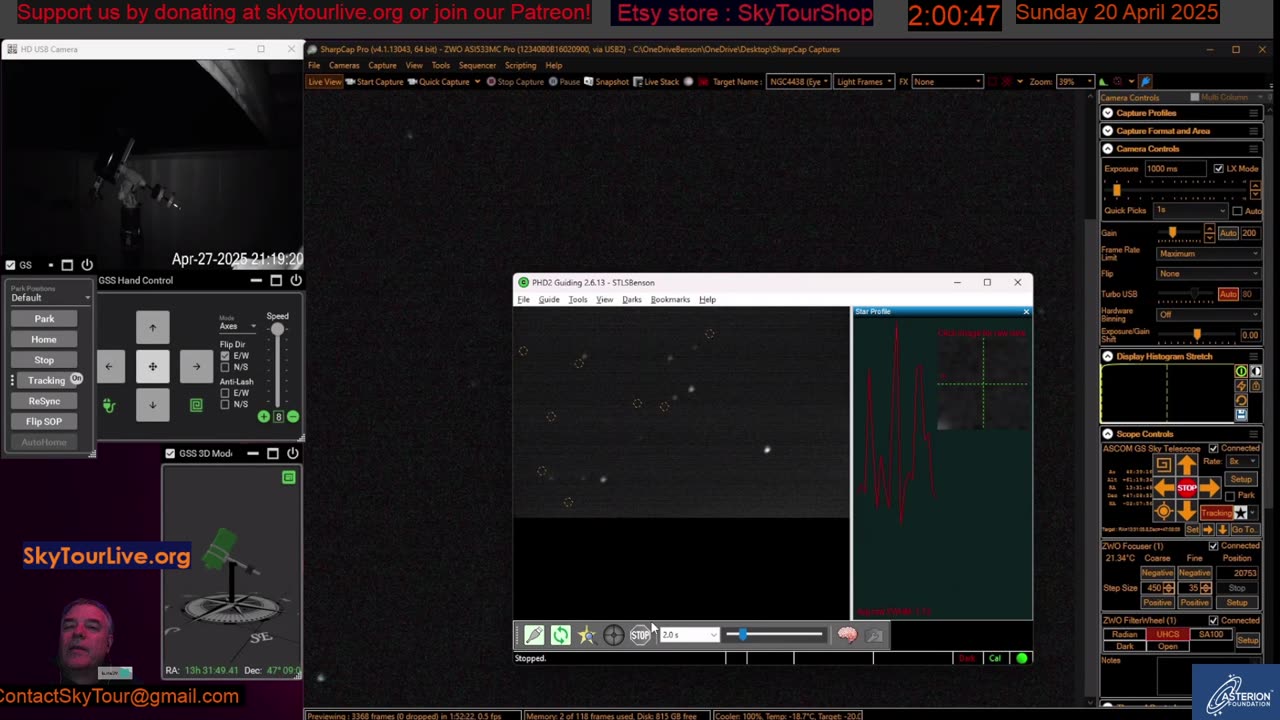Toggle Flip Dir N/S checkbox
Viewport: 1280px width, 720px height.
pyautogui.click(x=225, y=367)
